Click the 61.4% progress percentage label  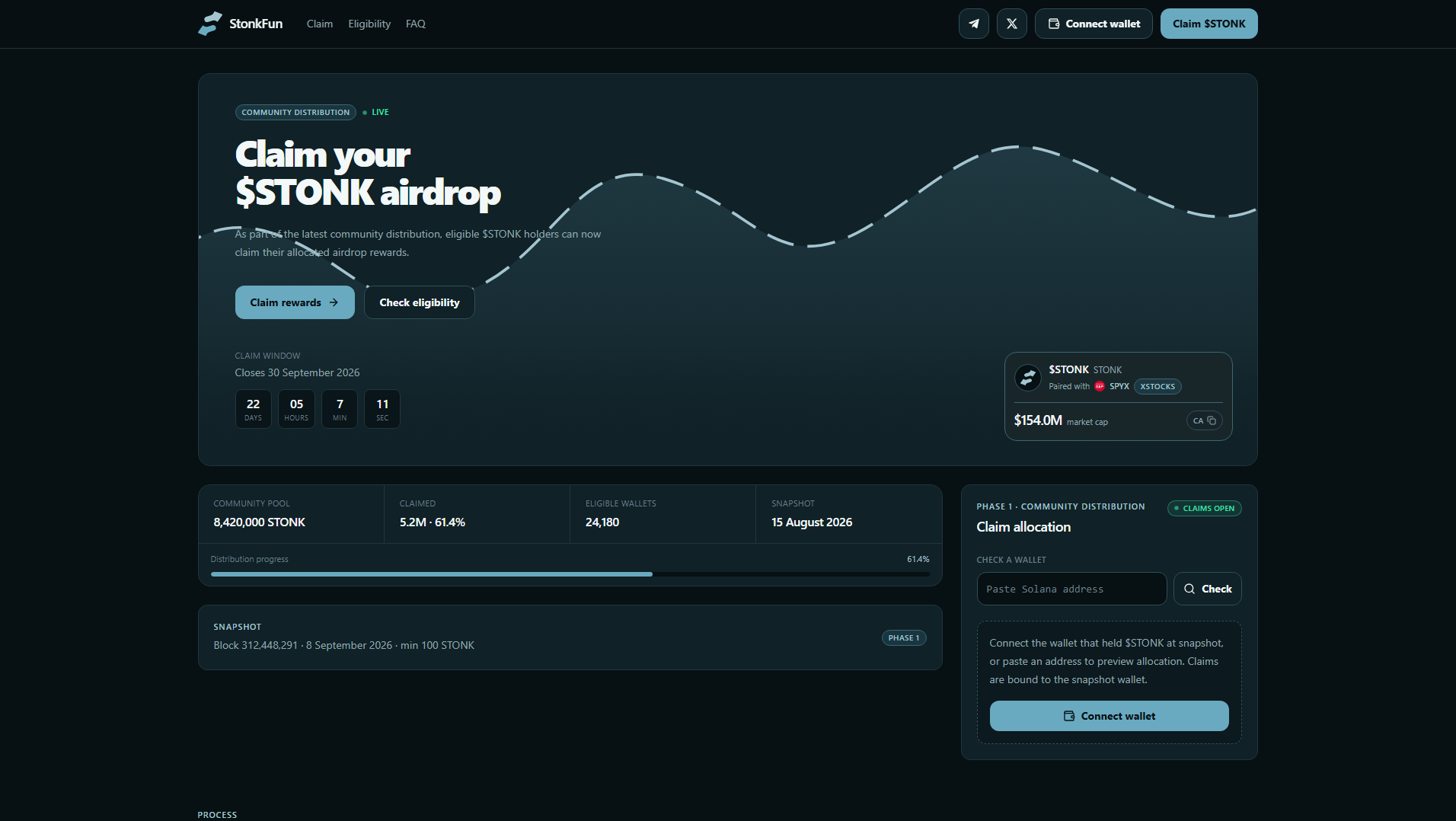918,559
